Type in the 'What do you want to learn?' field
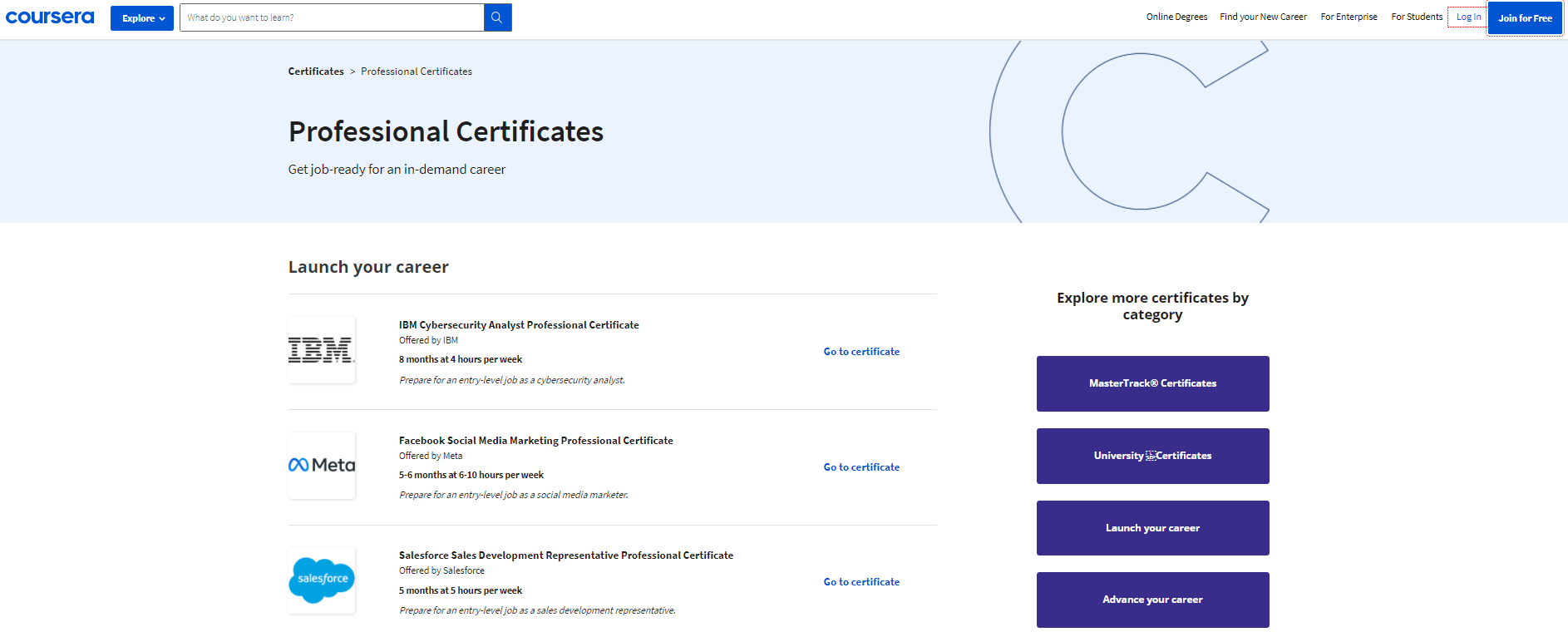This screenshot has height=632, width=1568. 331,17
